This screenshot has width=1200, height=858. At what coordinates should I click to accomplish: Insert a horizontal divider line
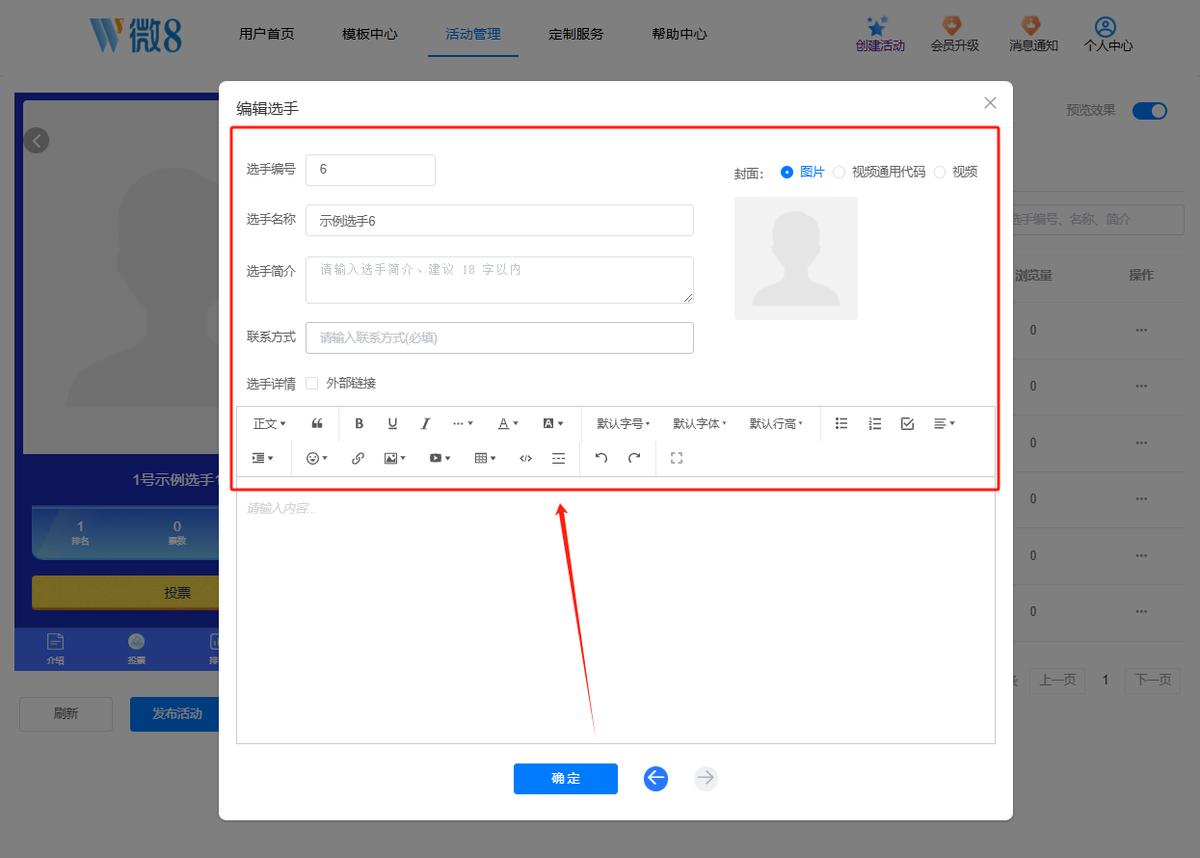point(558,458)
